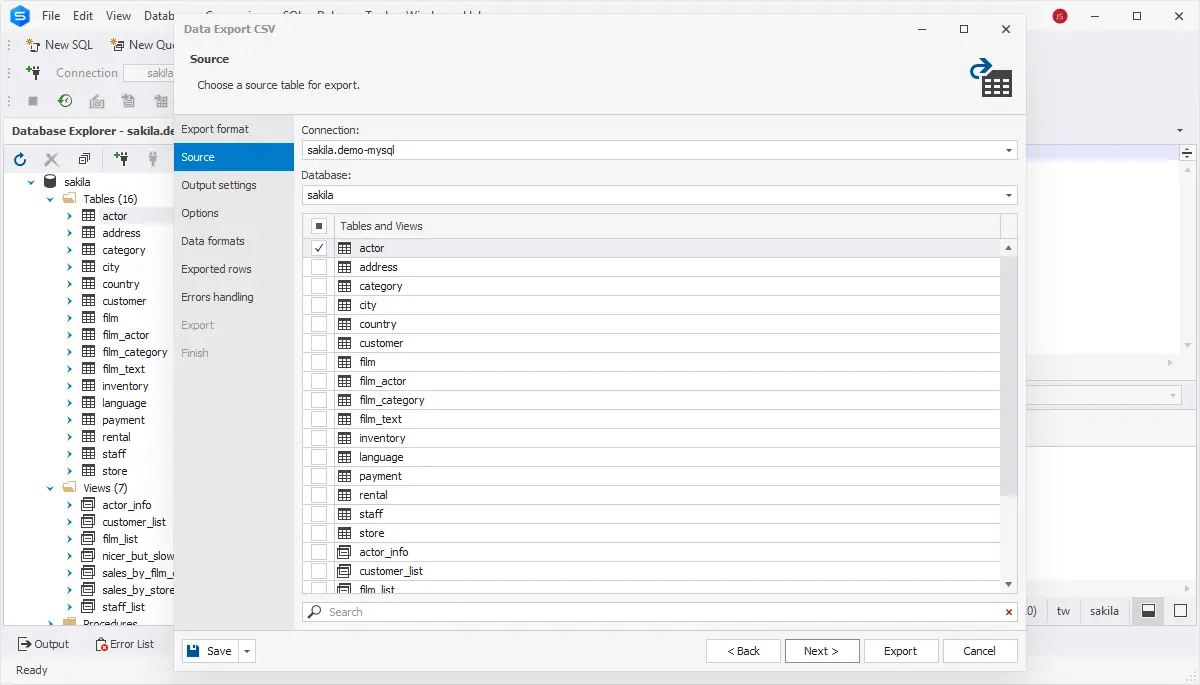Open the Save button dropdown arrow
This screenshot has height=685, width=1200.
pos(248,651)
